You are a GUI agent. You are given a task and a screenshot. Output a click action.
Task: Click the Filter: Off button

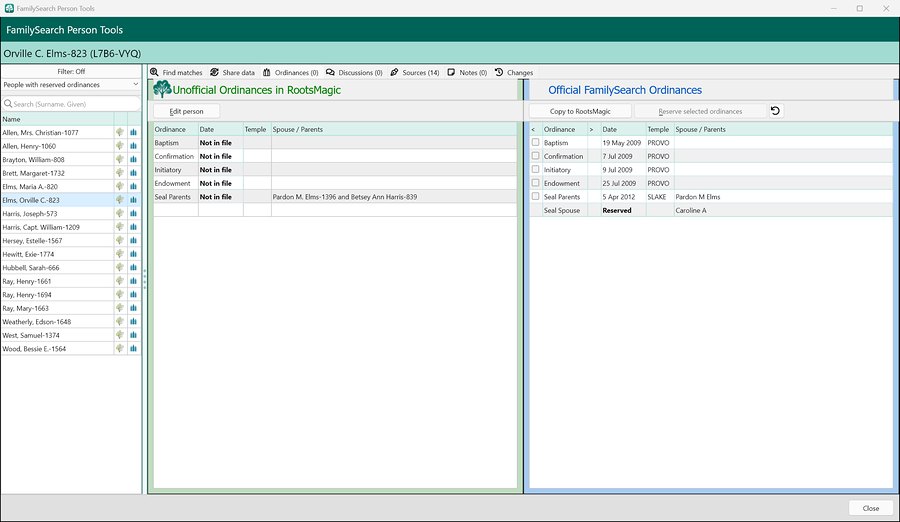click(x=71, y=71)
